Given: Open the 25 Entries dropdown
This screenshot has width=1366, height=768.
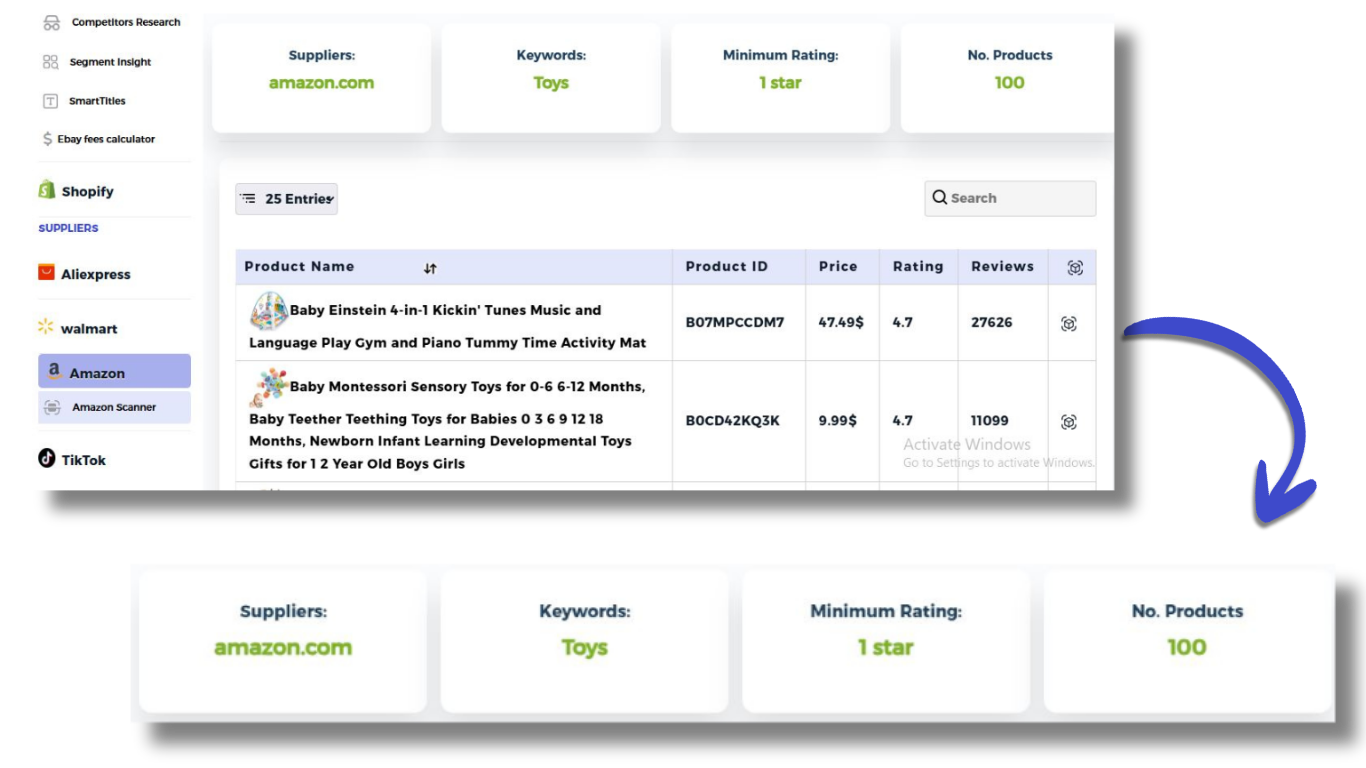Looking at the screenshot, I should point(286,199).
